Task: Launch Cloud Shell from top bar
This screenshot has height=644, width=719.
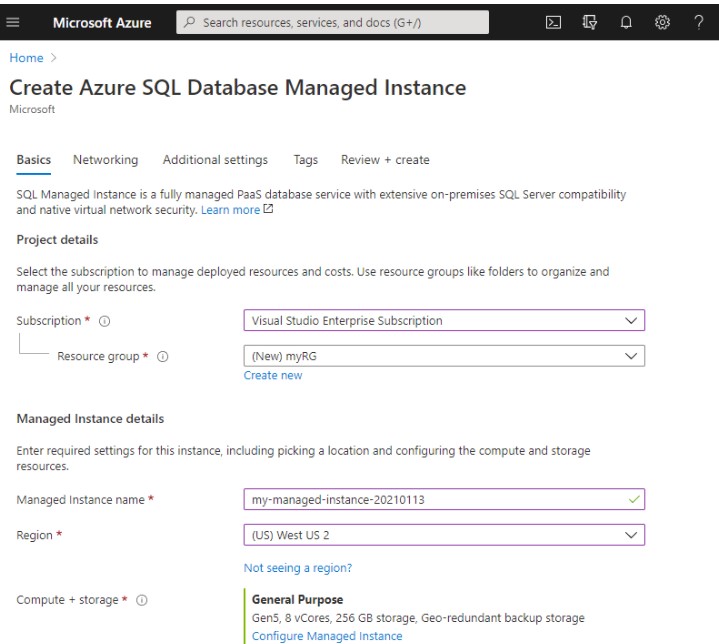Action: coord(553,22)
